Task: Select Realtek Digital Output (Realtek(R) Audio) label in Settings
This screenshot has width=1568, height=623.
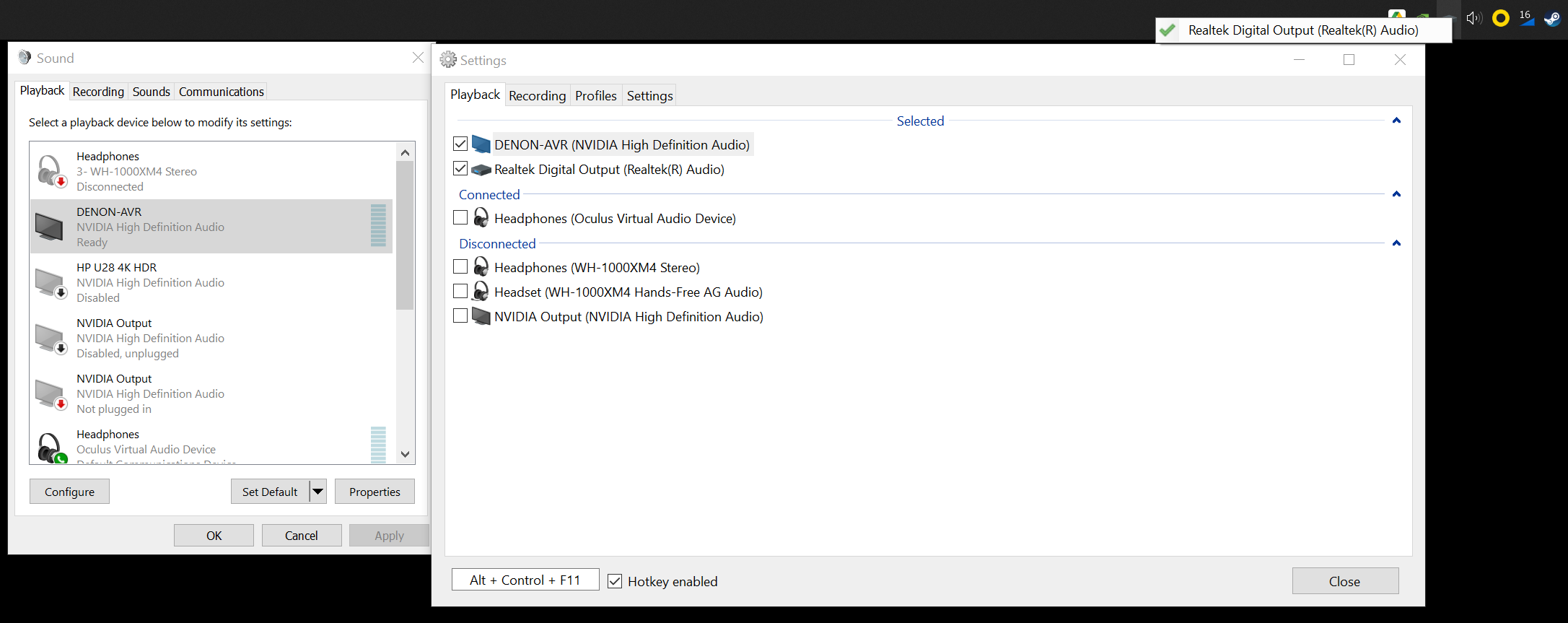Action: pyautogui.click(x=609, y=169)
